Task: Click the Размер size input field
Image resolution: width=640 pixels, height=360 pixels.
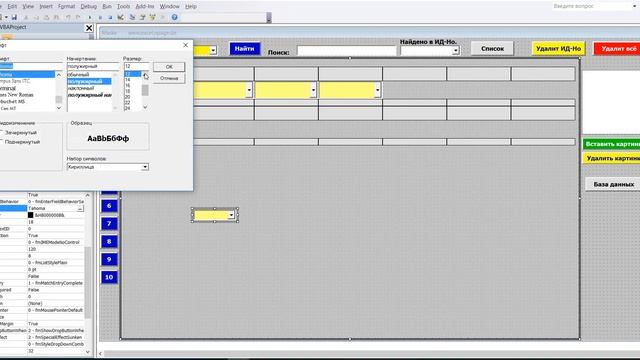Action: tap(136, 66)
